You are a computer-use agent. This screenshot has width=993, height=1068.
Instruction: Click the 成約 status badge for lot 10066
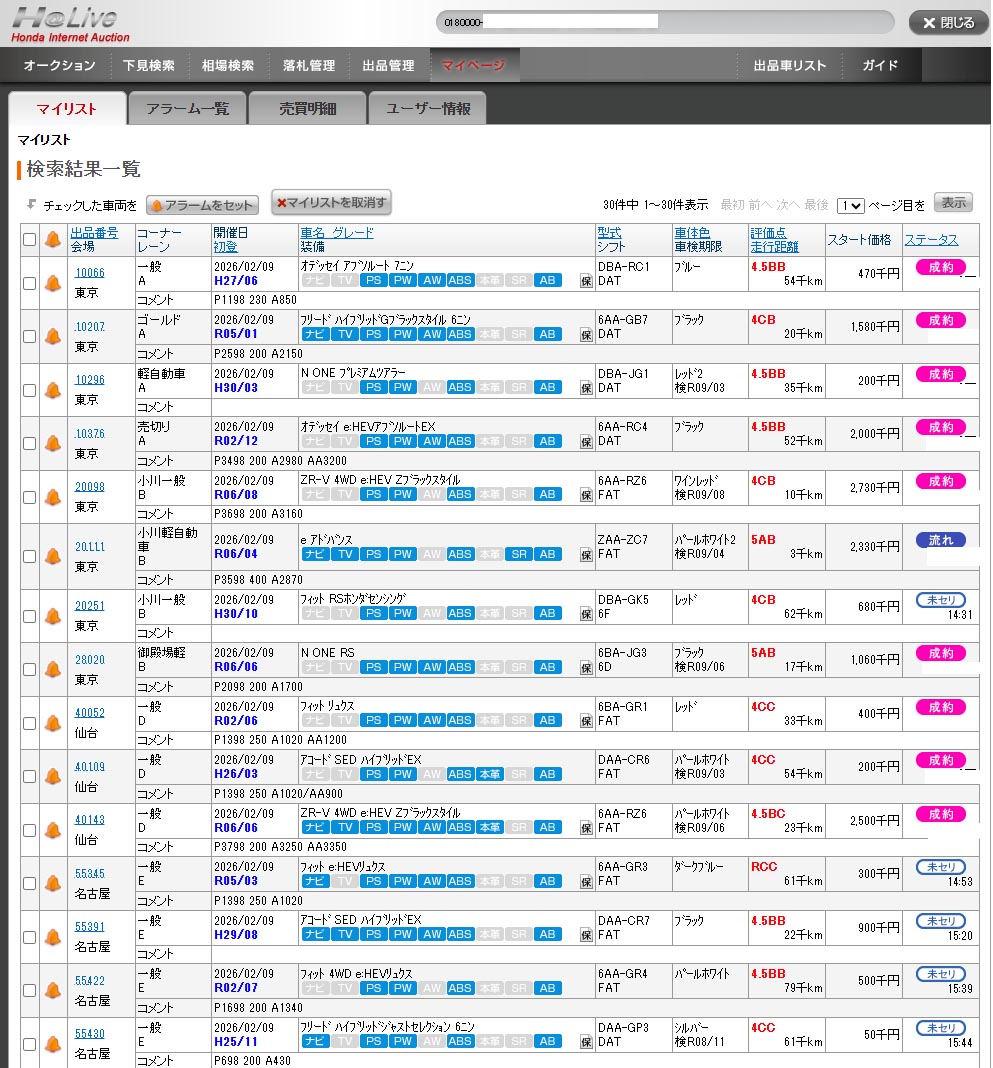[x=940, y=267]
